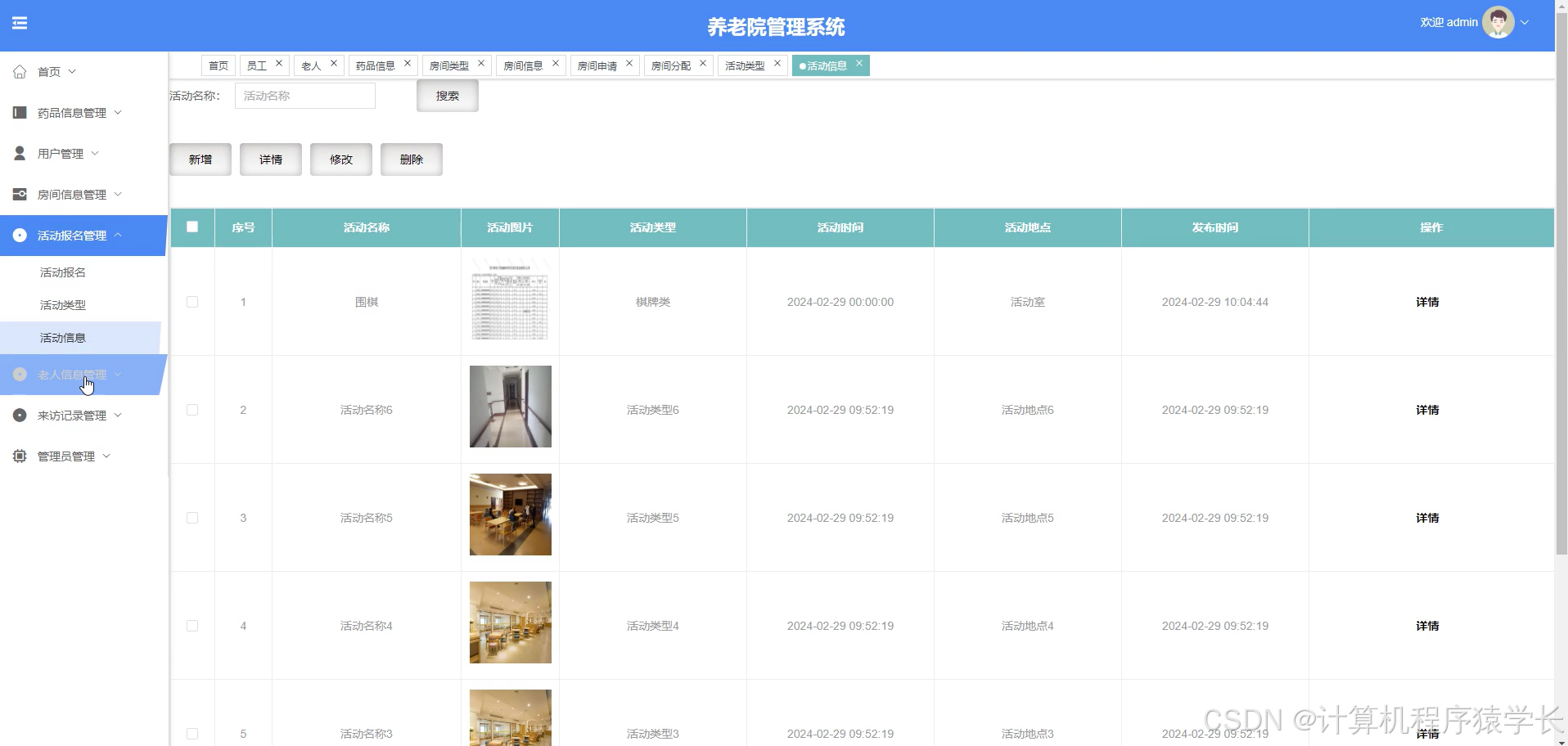Toggle the select-all checkbox in table header
This screenshot has height=746, width=1568.
pos(192,227)
